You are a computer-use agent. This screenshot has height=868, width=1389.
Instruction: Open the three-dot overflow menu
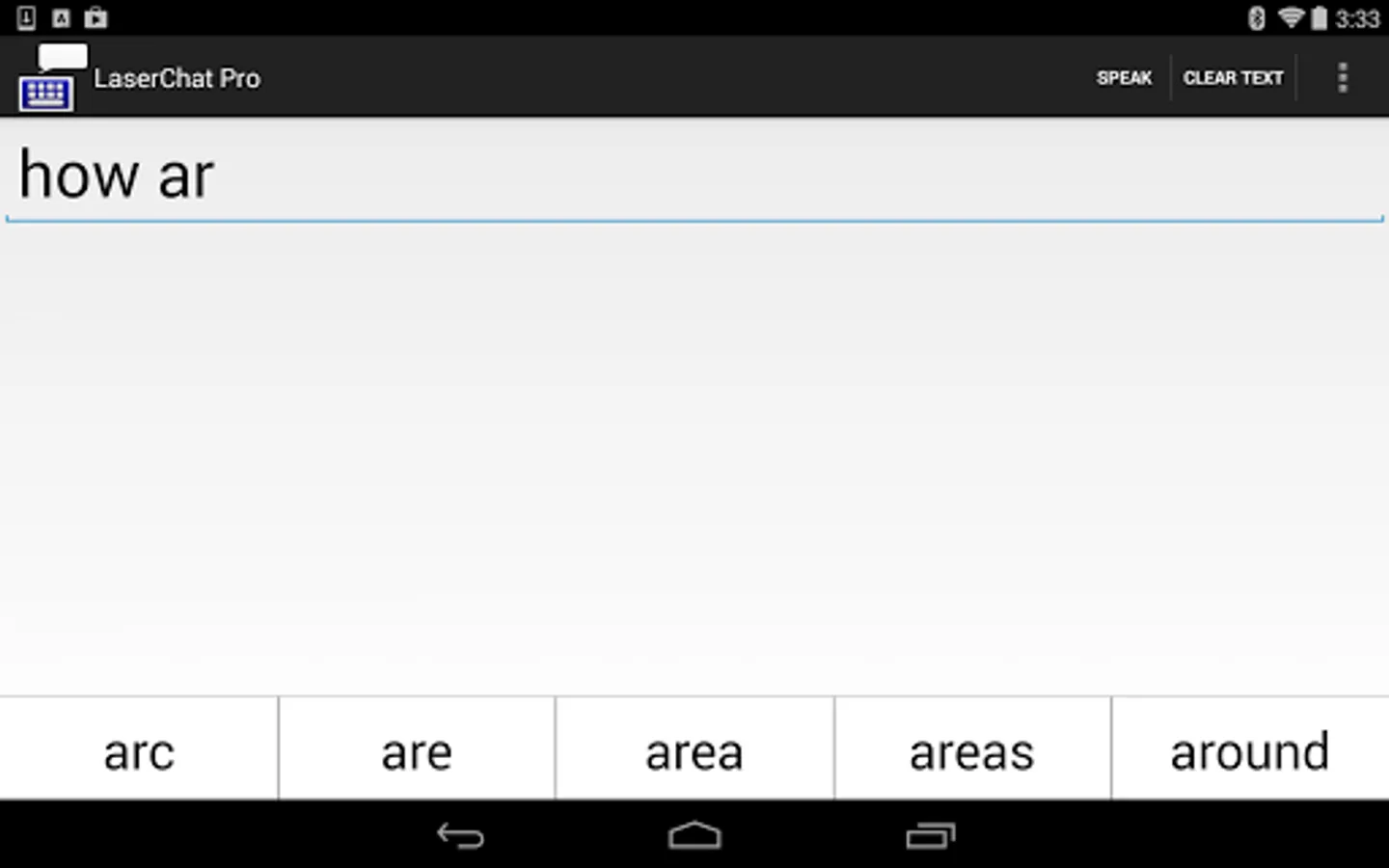click(1342, 78)
